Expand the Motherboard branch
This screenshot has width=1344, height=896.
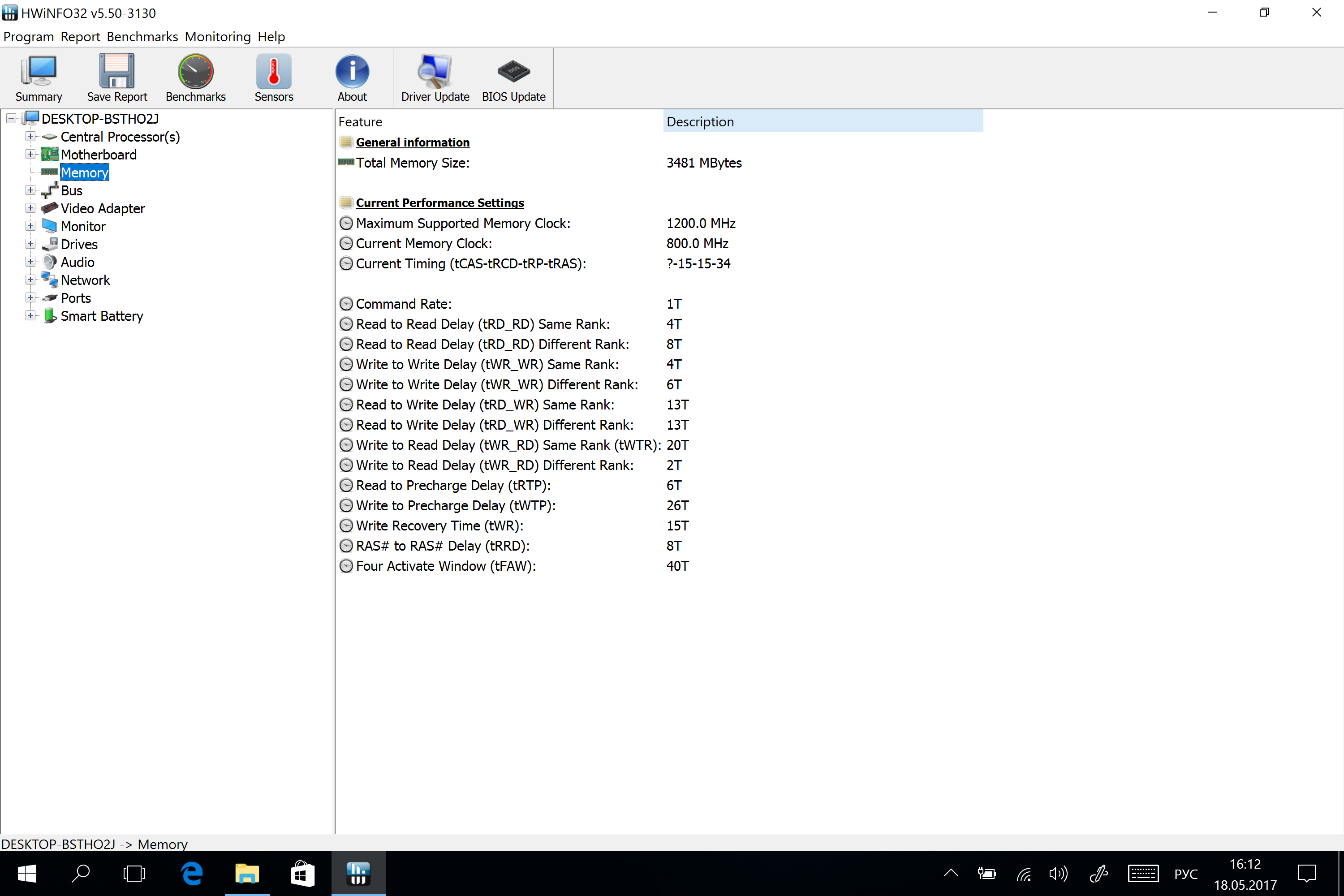30,154
